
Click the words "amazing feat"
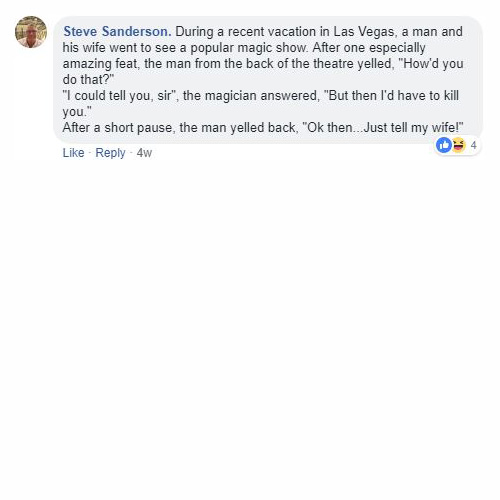point(100,64)
